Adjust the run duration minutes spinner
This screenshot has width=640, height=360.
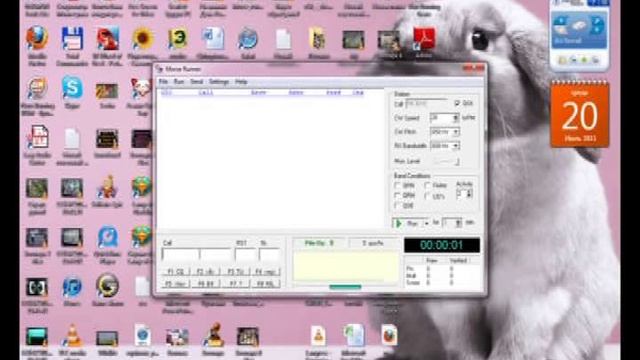tap(459, 223)
